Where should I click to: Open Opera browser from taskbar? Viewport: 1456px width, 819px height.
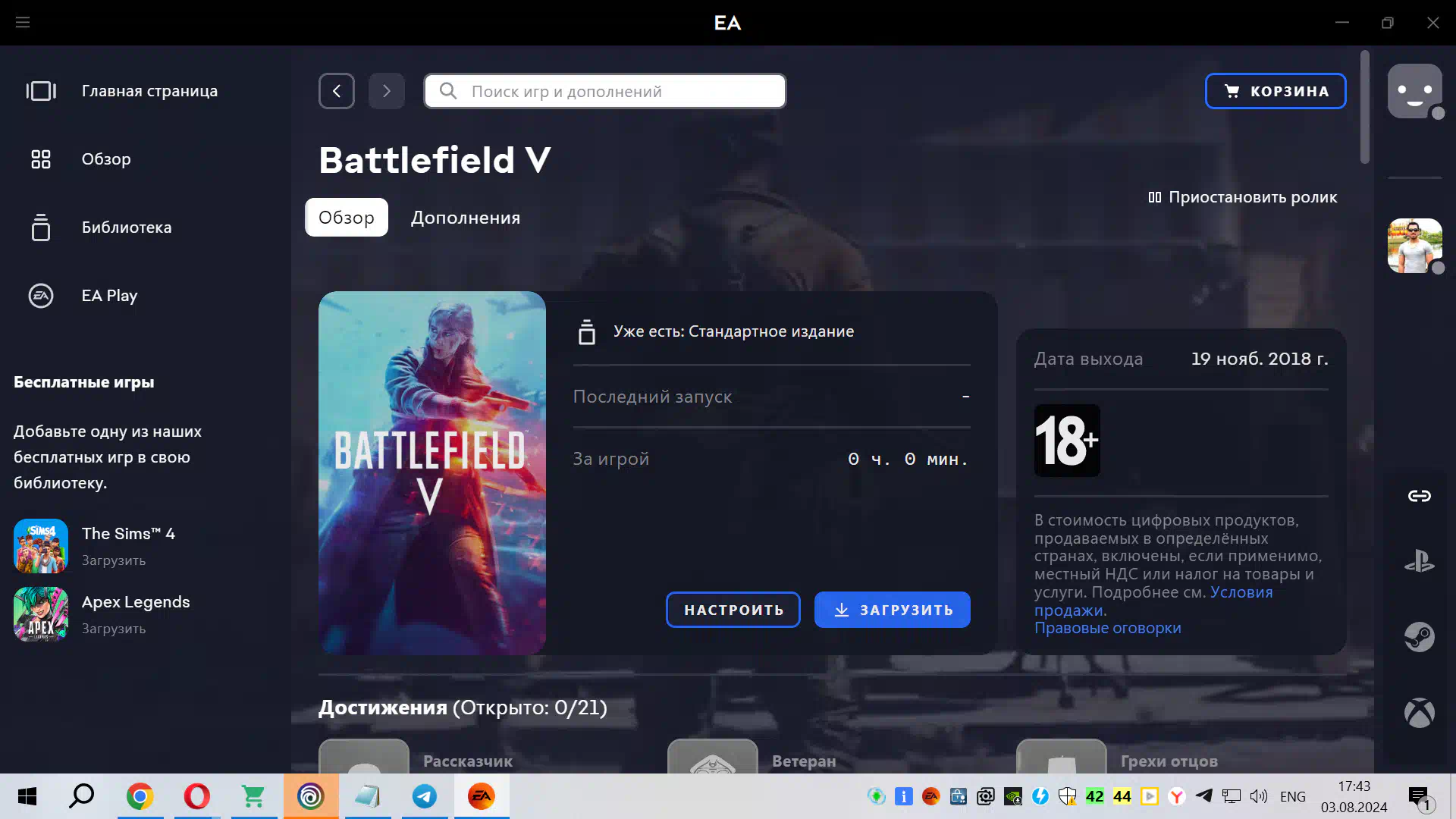click(x=197, y=796)
